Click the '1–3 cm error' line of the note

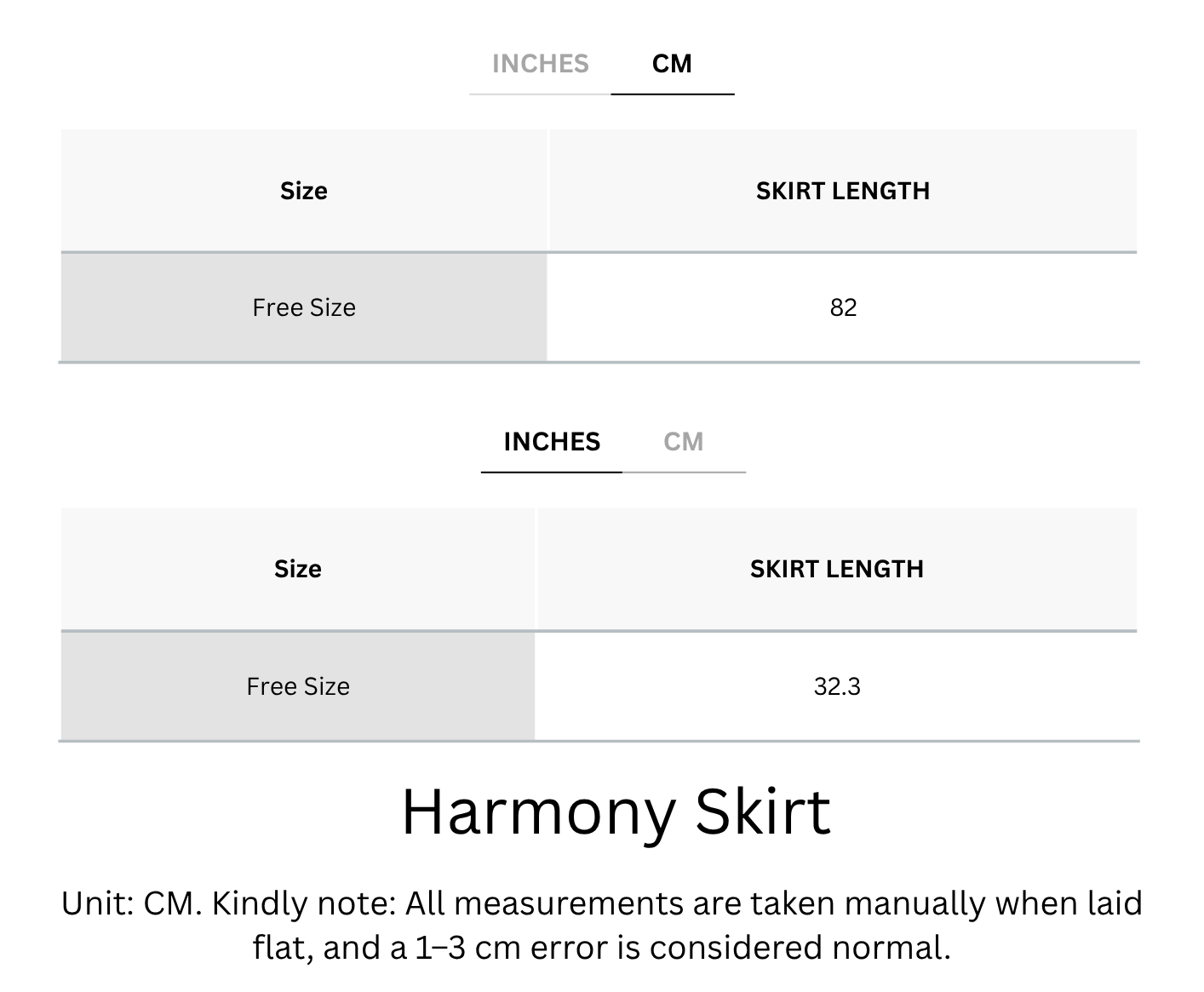point(602,948)
